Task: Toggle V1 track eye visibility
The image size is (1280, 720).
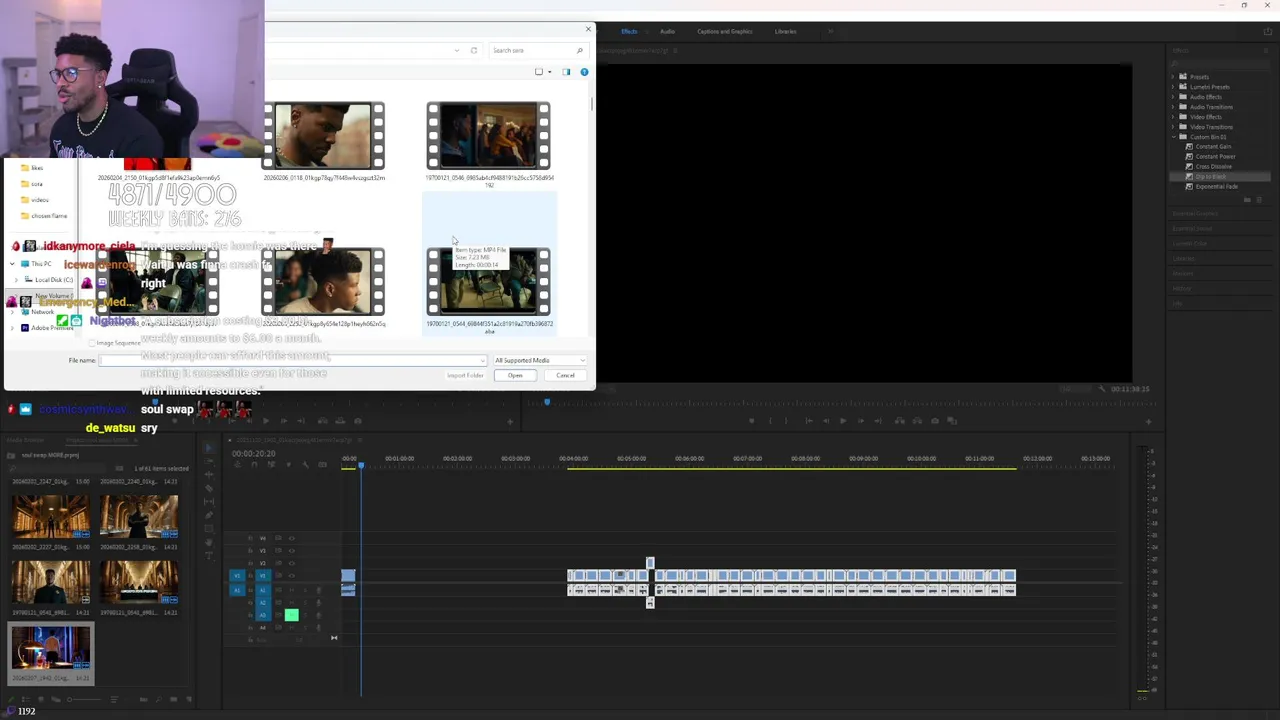Action: tap(291, 575)
